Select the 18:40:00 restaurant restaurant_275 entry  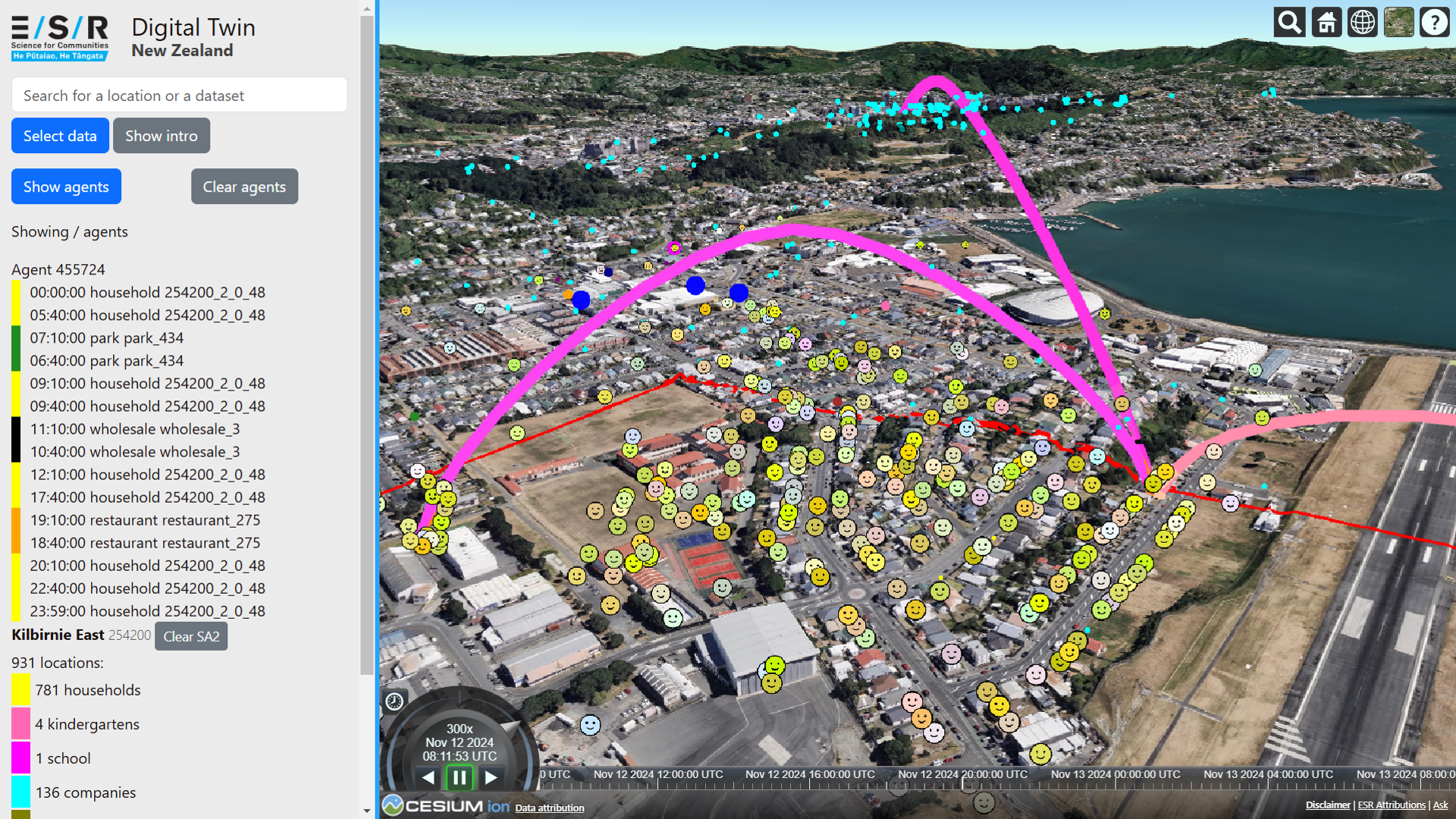point(145,543)
